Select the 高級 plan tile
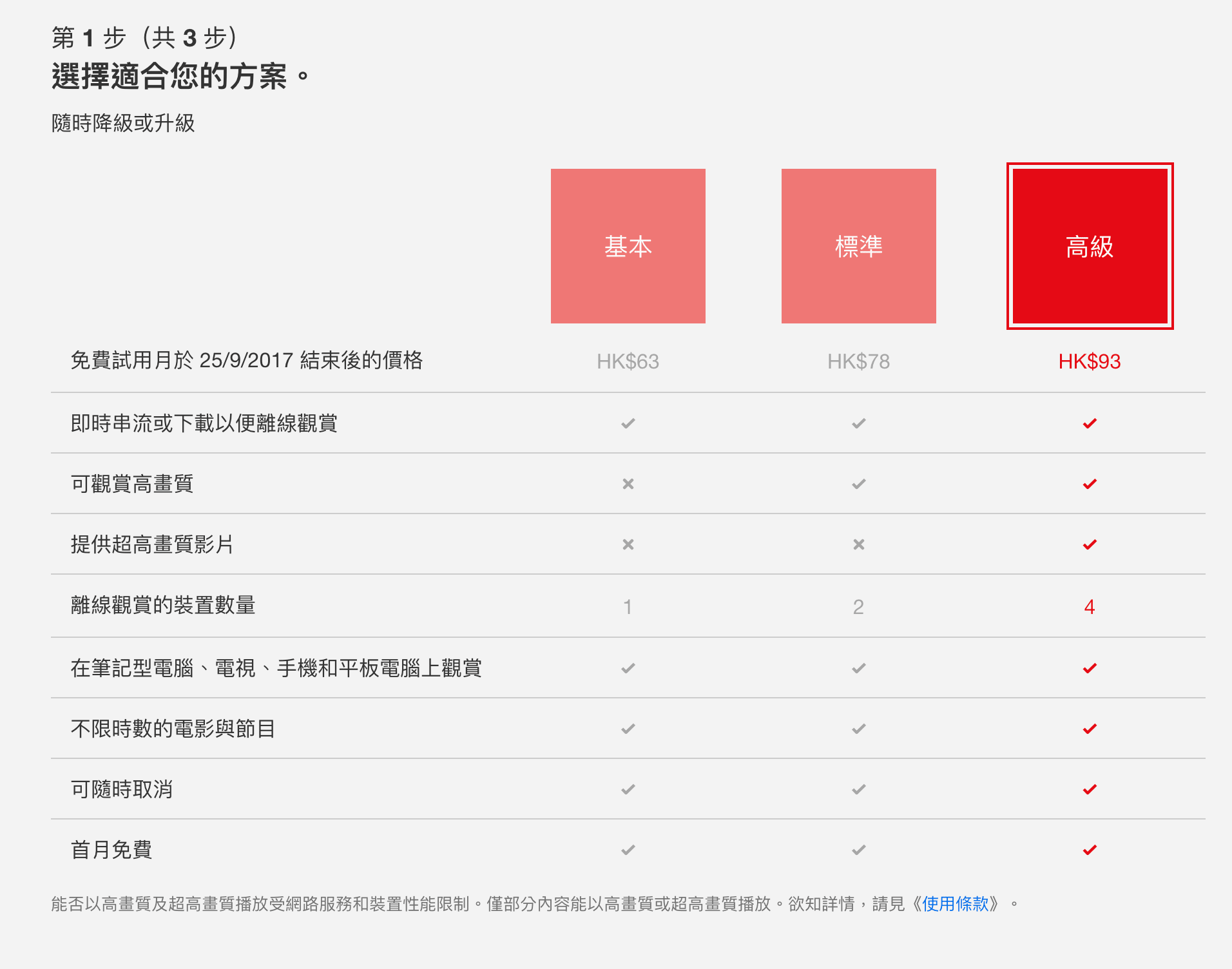This screenshot has height=969, width=1232. coord(1090,246)
